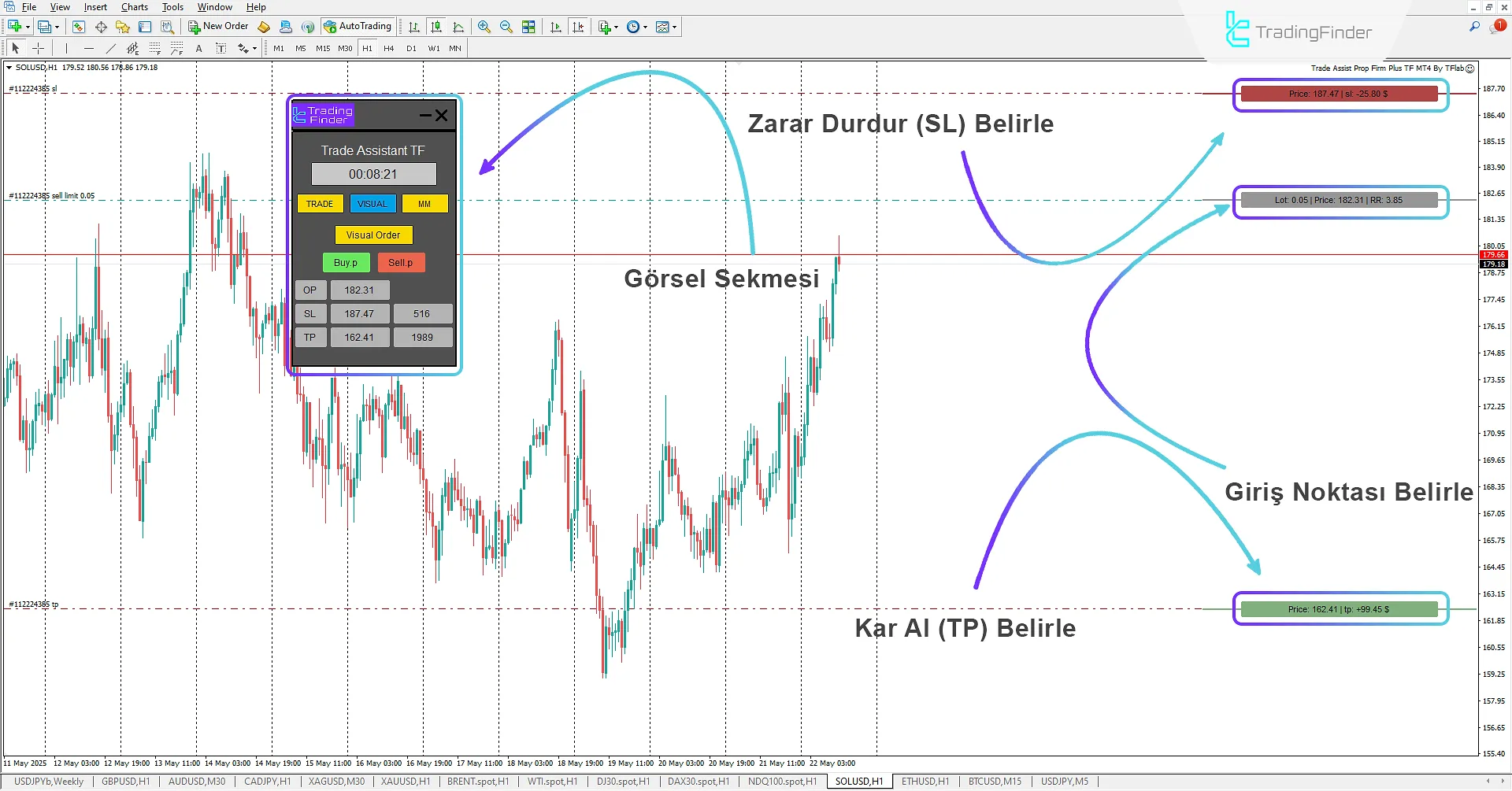Viewport: 1512px width, 791px height.
Task: Open Strategy Tester magnifier icon
Action: [167, 27]
